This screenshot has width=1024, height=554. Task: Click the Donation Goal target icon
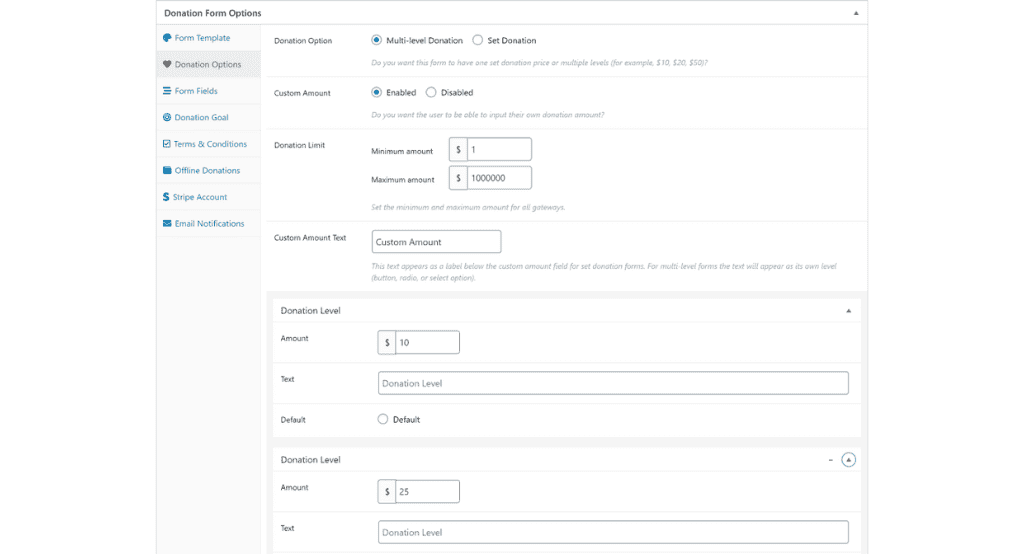pos(167,118)
